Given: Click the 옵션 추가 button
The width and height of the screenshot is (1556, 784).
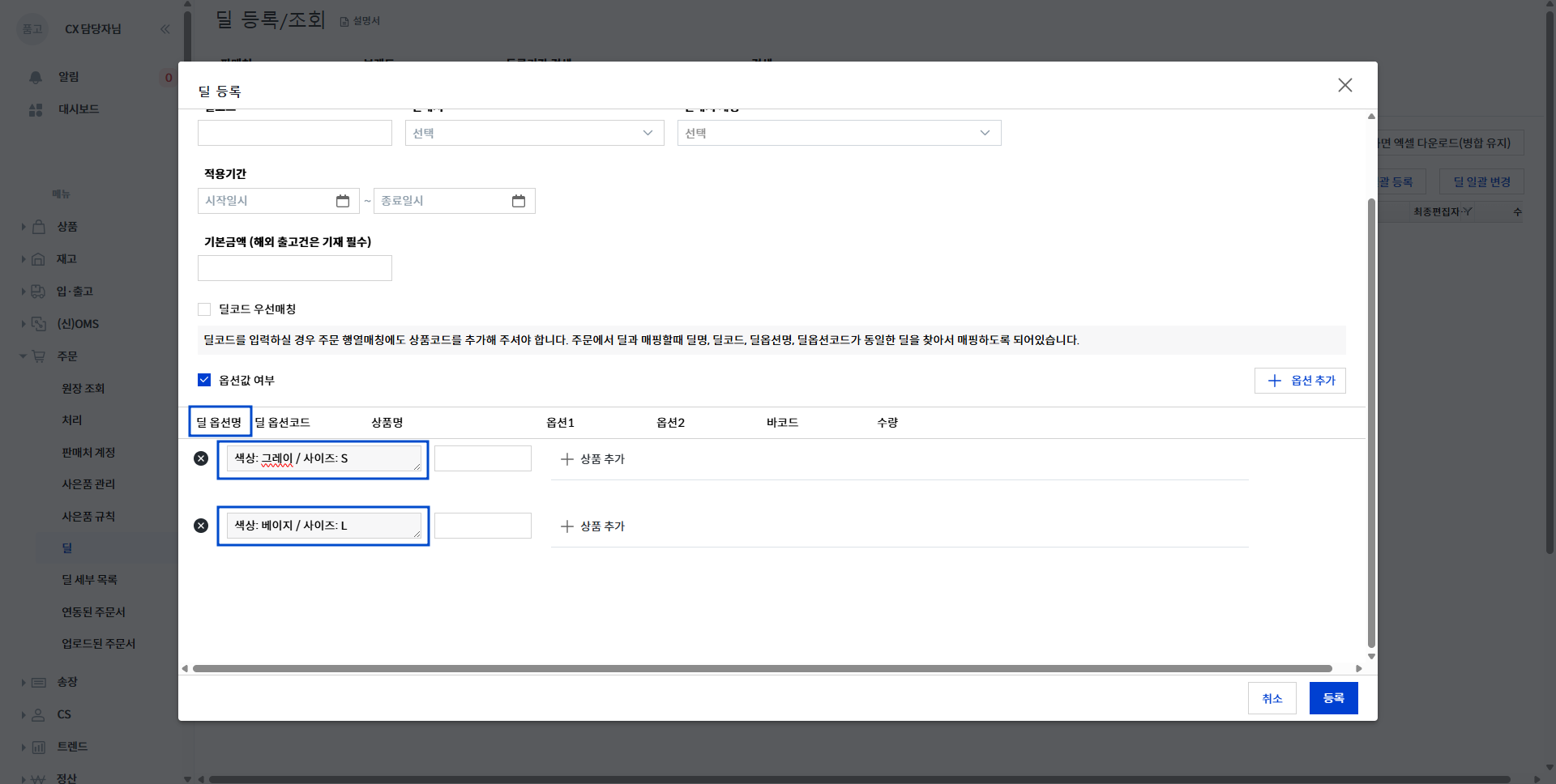Looking at the screenshot, I should click(1300, 381).
